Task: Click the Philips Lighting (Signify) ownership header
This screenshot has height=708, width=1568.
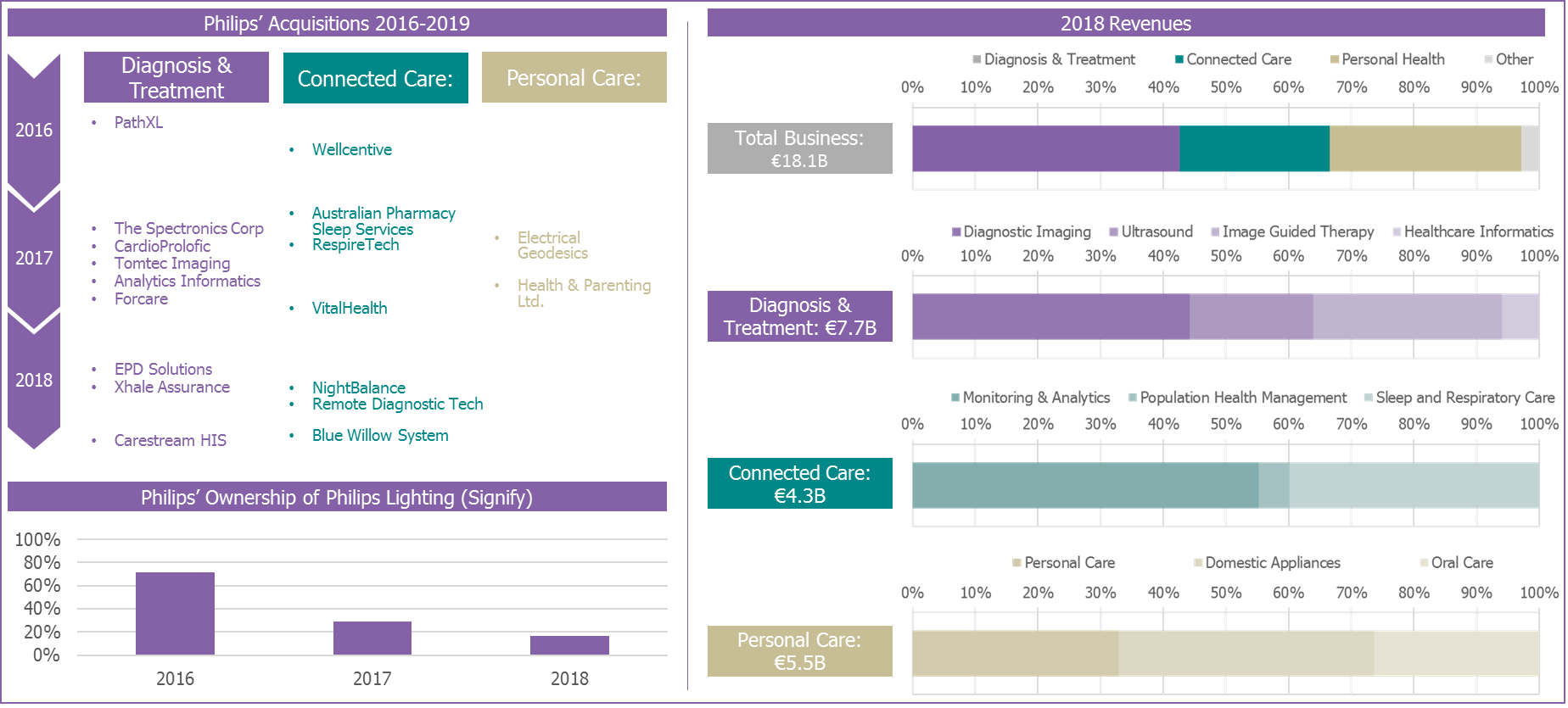Action: pos(337,497)
